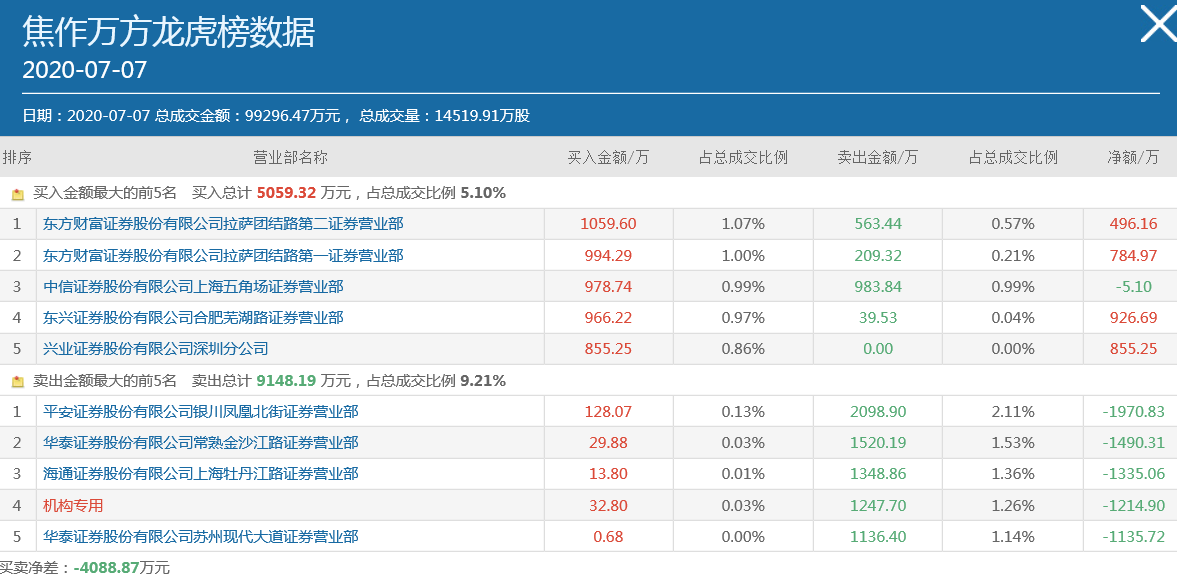Select ratio 1.53% in 华泰常熟 row
The image size is (1177, 577).
pos(1013,443)
